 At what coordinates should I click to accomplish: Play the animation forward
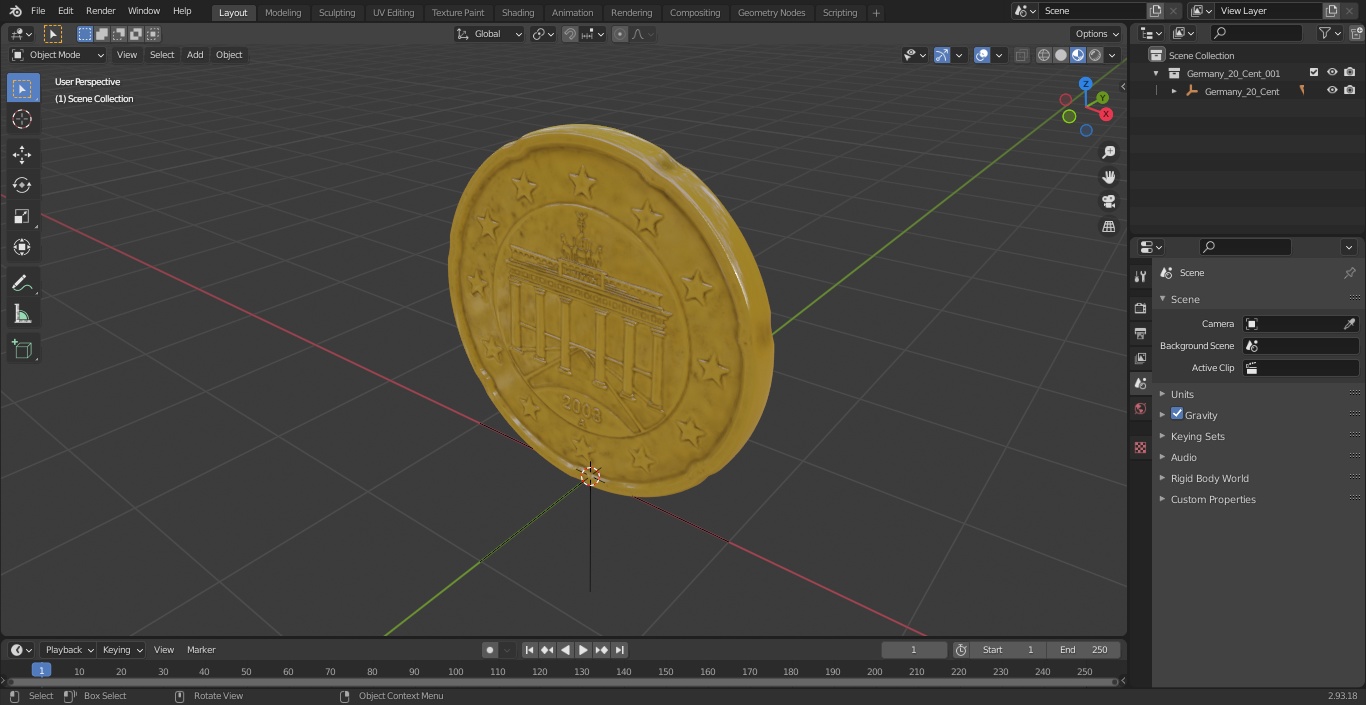point(583,650)
